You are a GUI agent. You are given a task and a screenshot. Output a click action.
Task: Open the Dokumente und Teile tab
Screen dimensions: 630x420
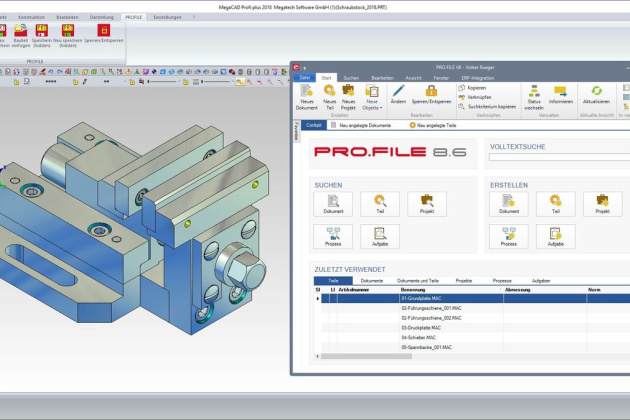click(417, 281)
